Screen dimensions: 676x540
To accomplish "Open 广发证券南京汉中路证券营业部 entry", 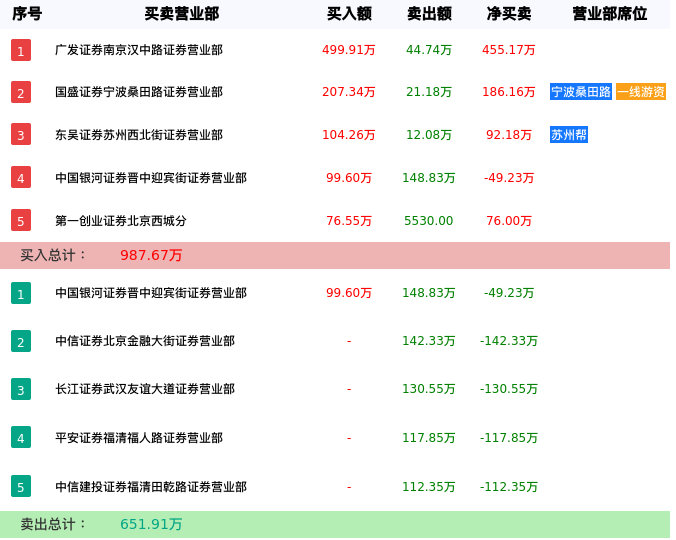I will 139,50.
